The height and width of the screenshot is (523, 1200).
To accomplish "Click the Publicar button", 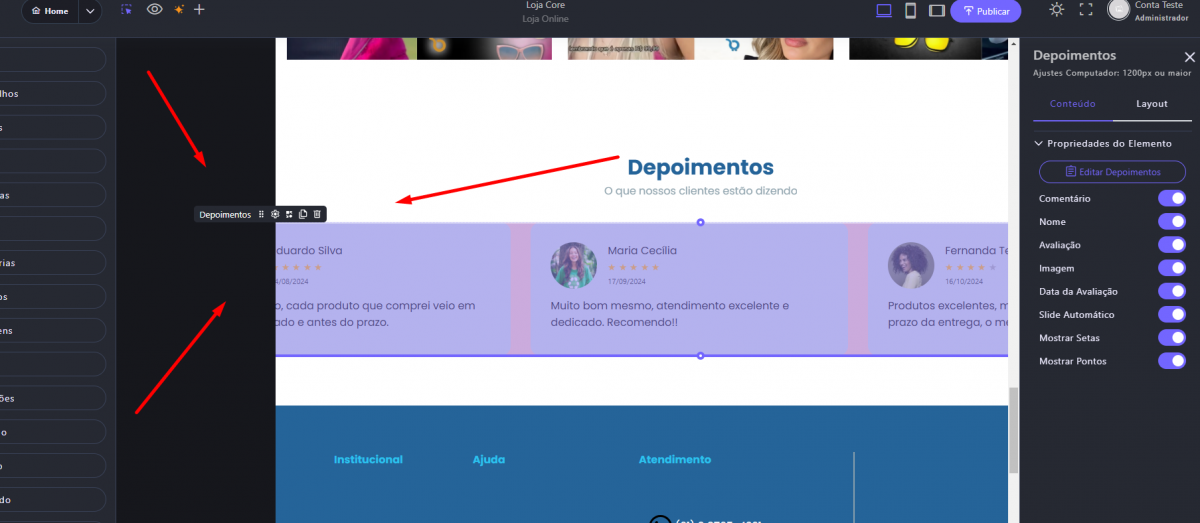I will [x=985, y=11].
